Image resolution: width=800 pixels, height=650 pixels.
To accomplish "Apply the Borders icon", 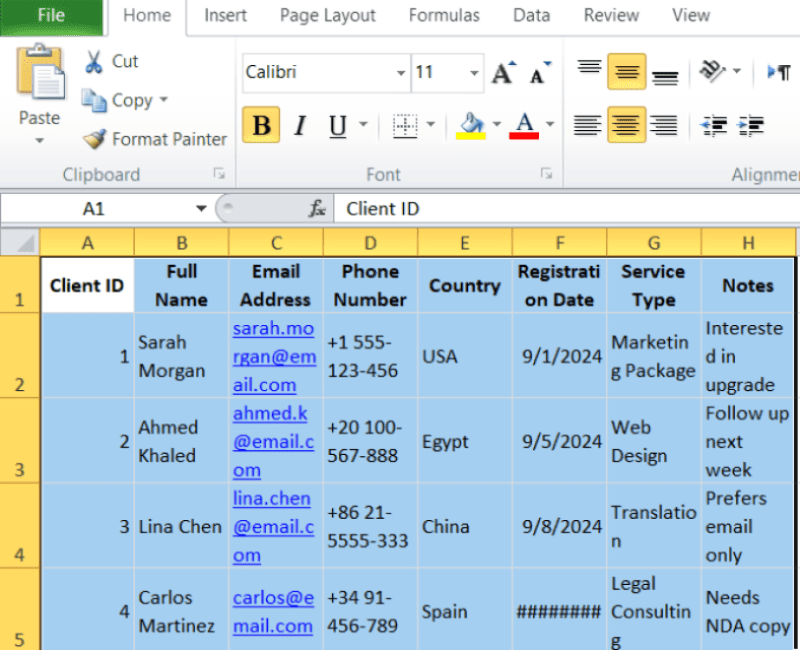I will point(405,125).
